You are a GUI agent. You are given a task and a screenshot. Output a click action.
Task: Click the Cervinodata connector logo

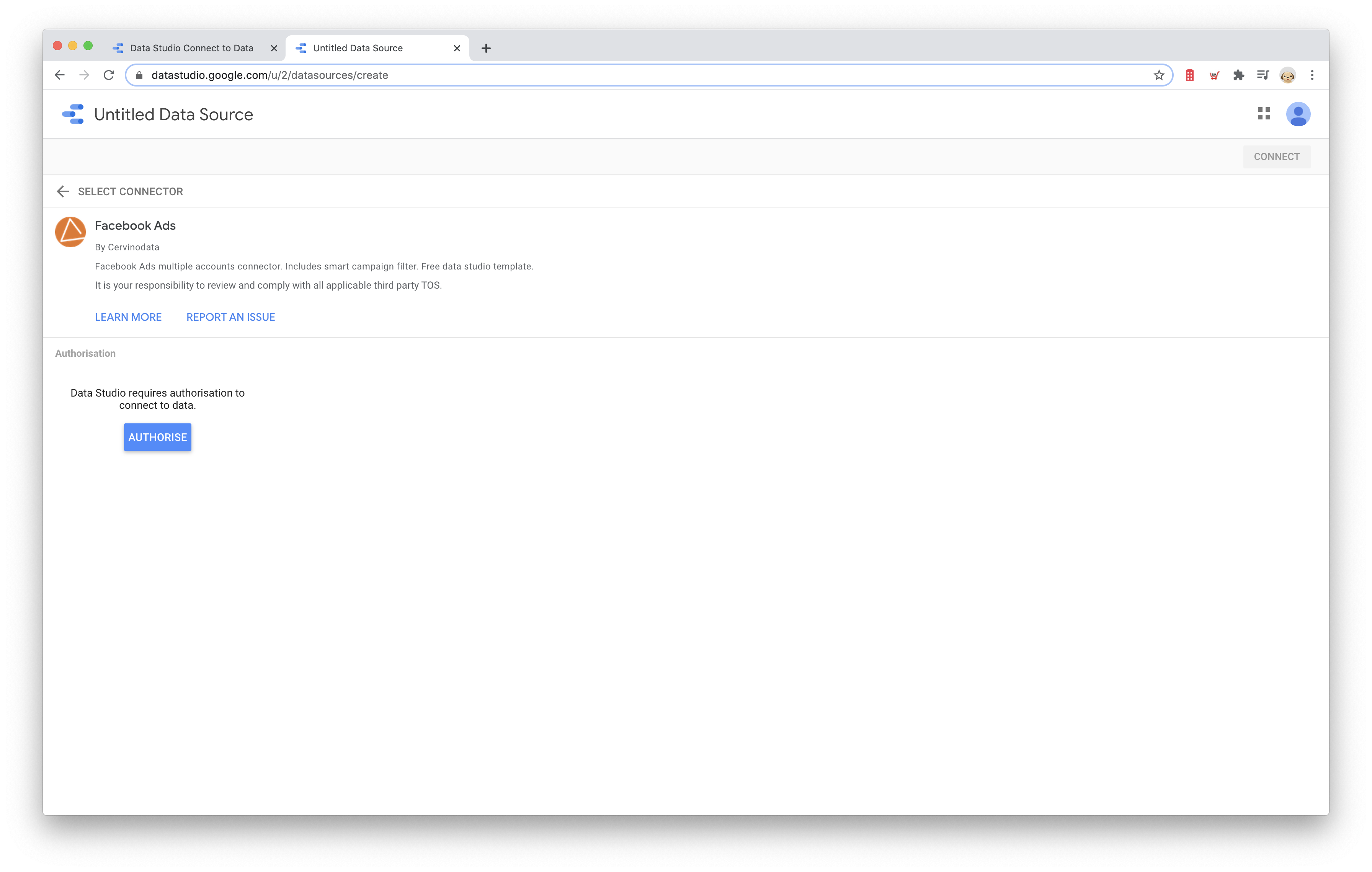[x=70, y=232]
